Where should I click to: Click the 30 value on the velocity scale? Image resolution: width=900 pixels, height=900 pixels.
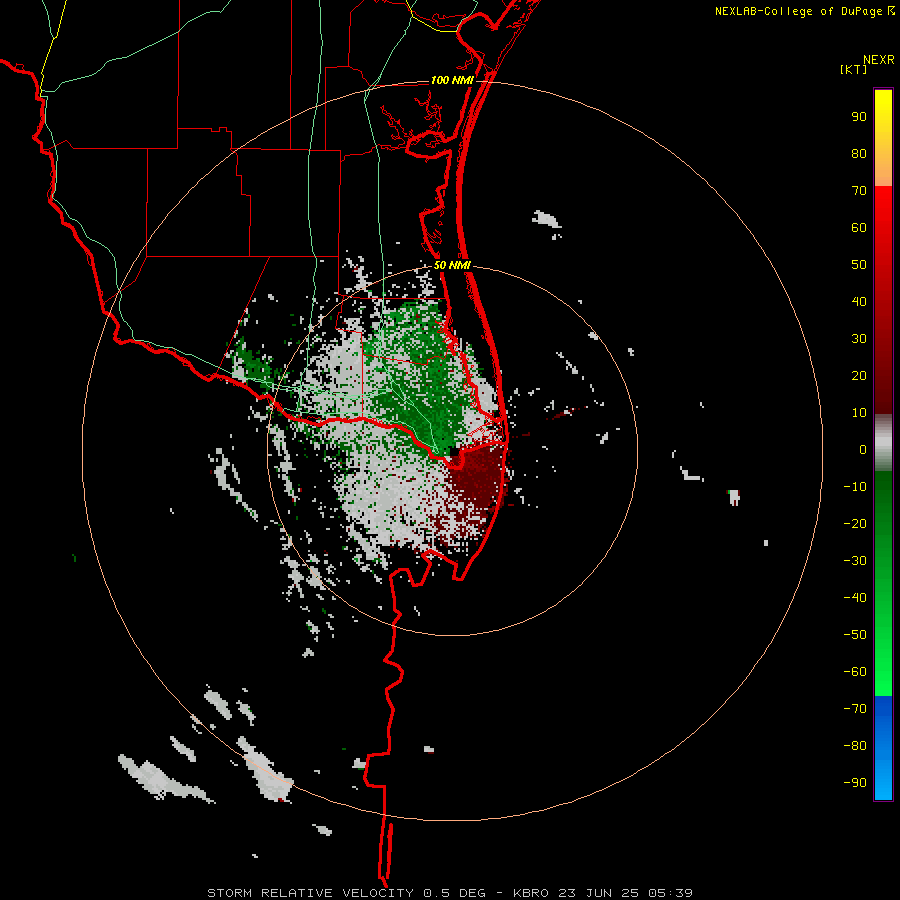tap(859, 339)
